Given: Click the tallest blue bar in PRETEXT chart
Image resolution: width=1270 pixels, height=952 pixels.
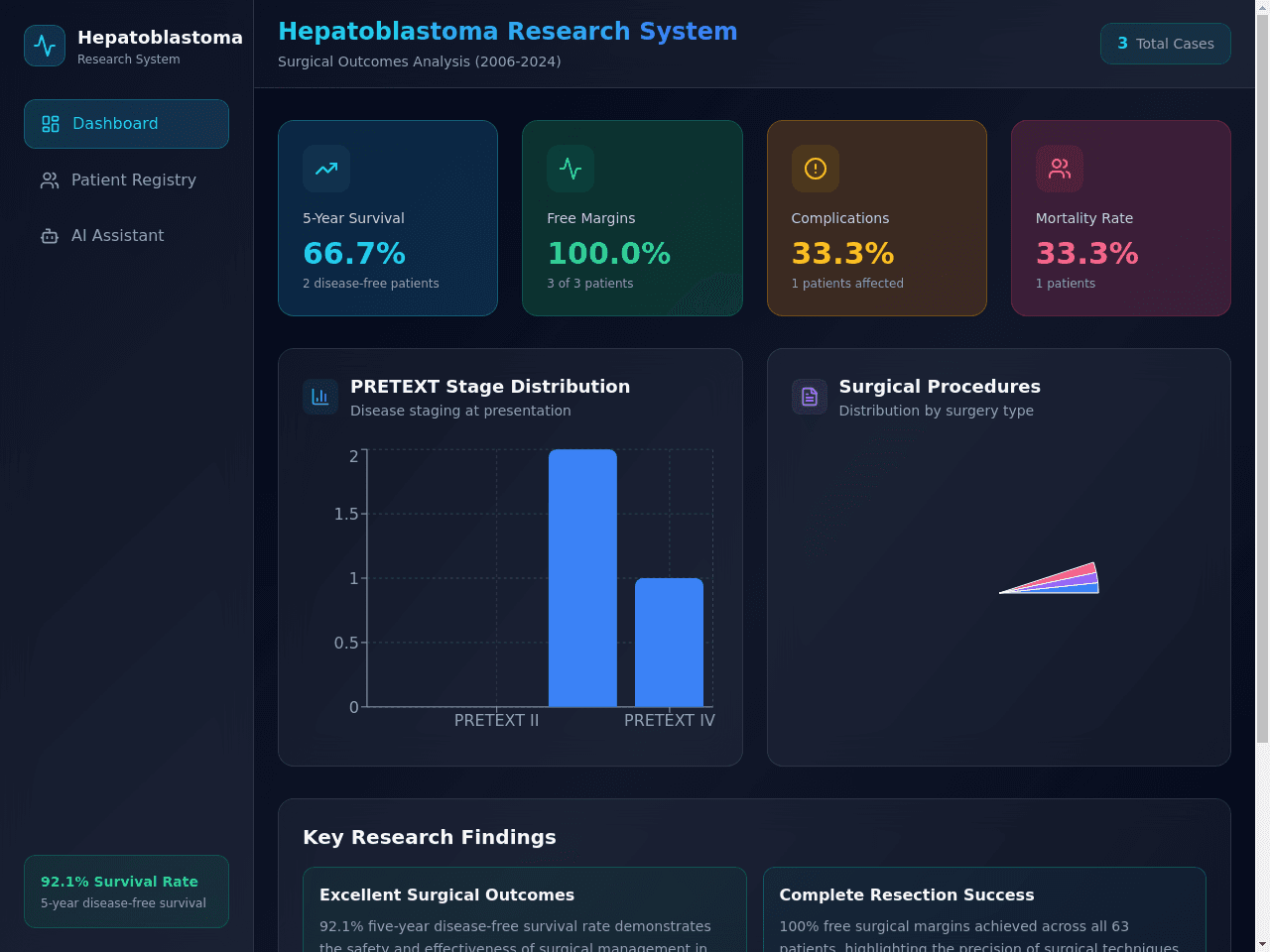Looking at the screenshot, I should [x=582, y=578].
